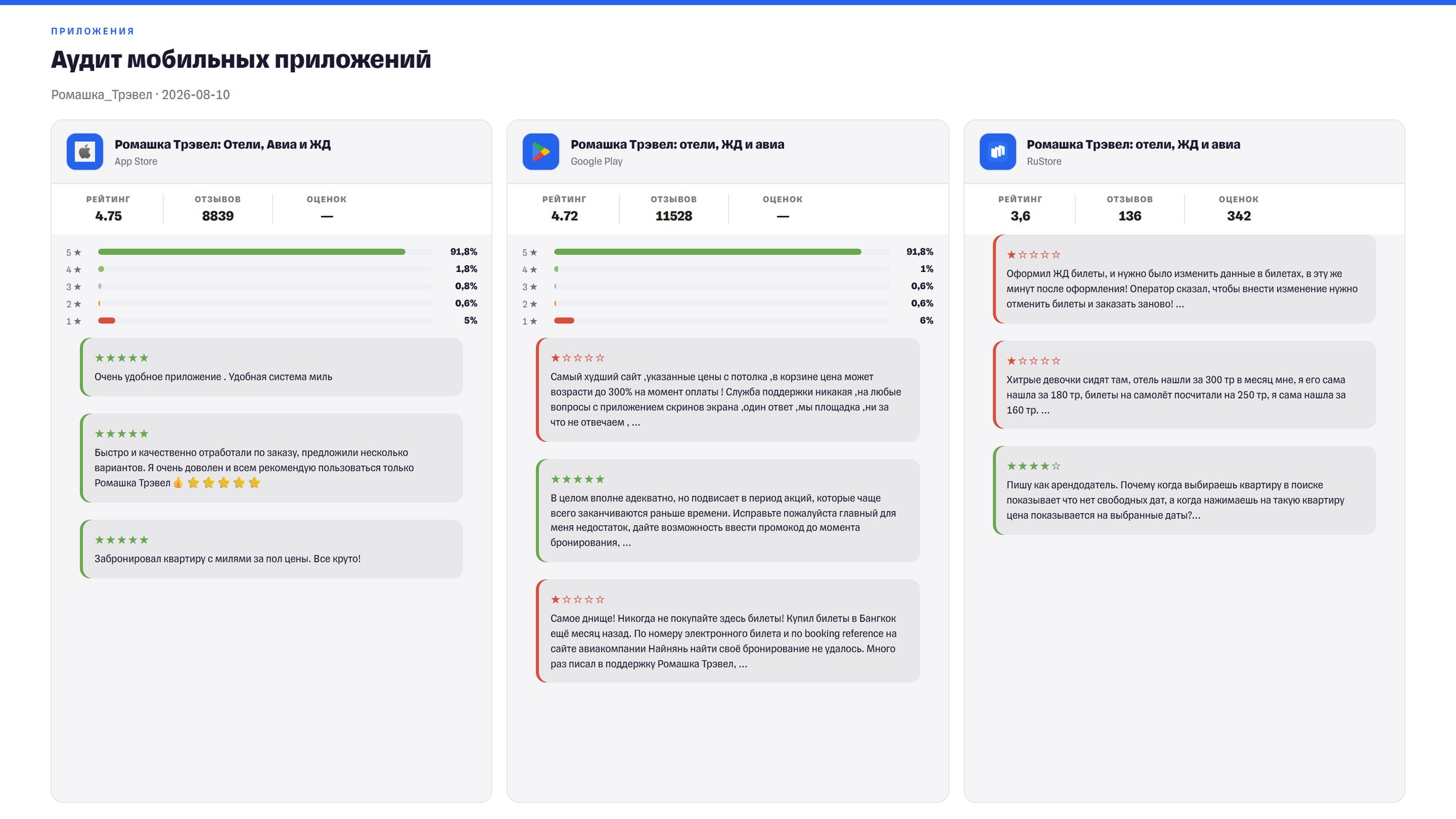This screenshot has width=1456, height=819.
Task: Click the App Store 'ОЦЕНОК' dash value
Action: pos(327,216)
